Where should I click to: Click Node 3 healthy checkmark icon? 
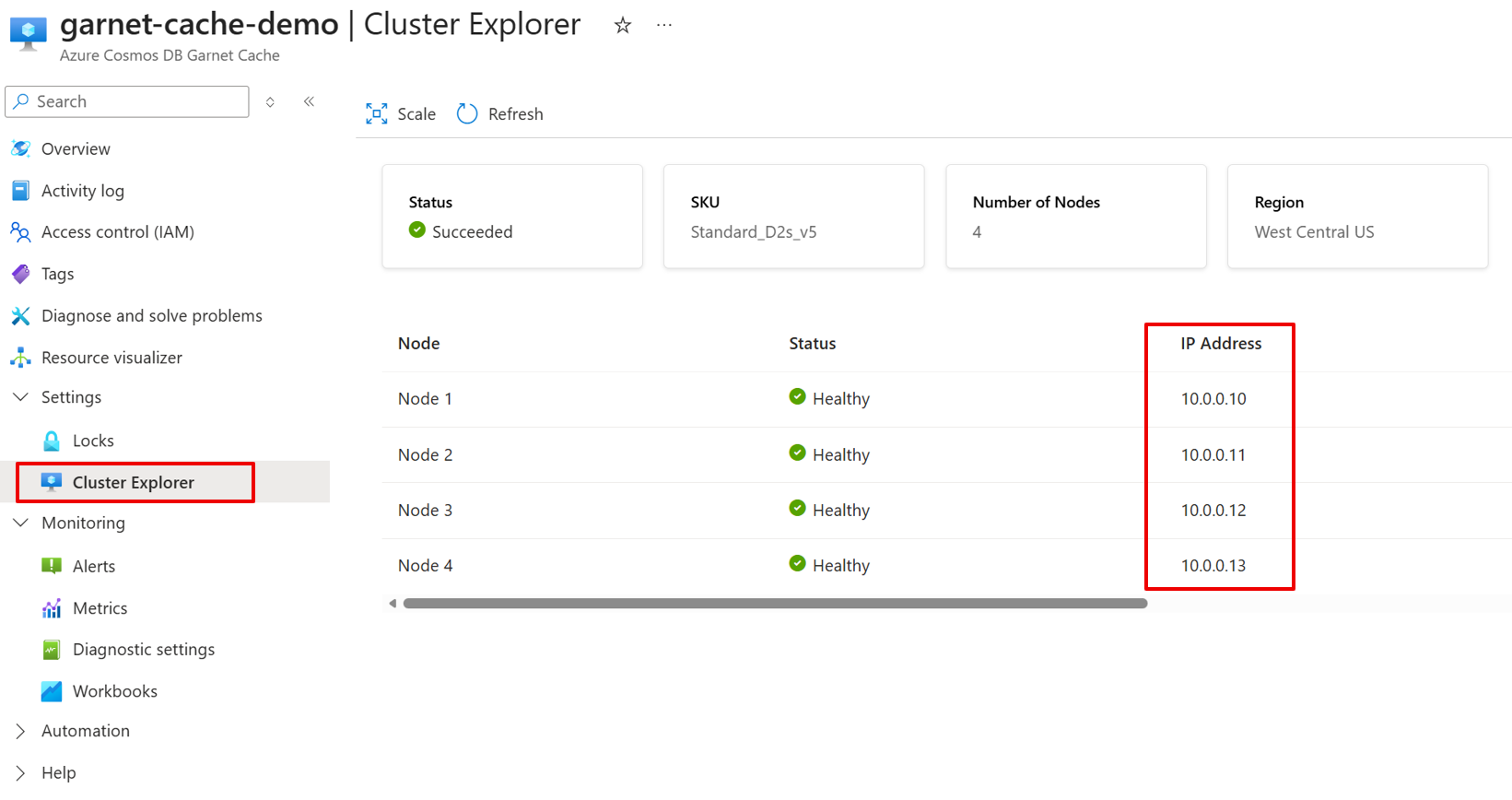798,509
